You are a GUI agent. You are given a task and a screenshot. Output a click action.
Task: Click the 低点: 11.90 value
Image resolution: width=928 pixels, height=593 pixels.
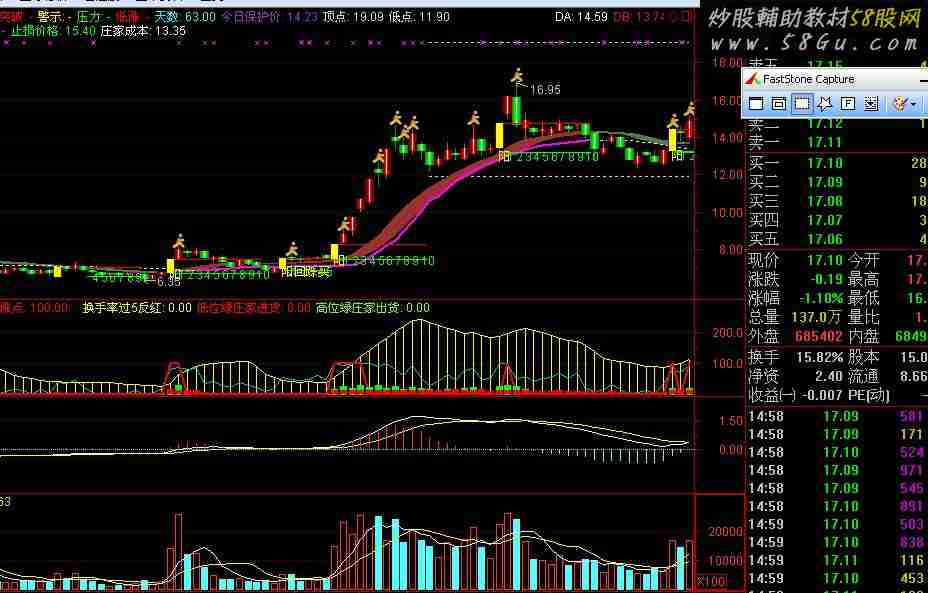click(419, 17)
